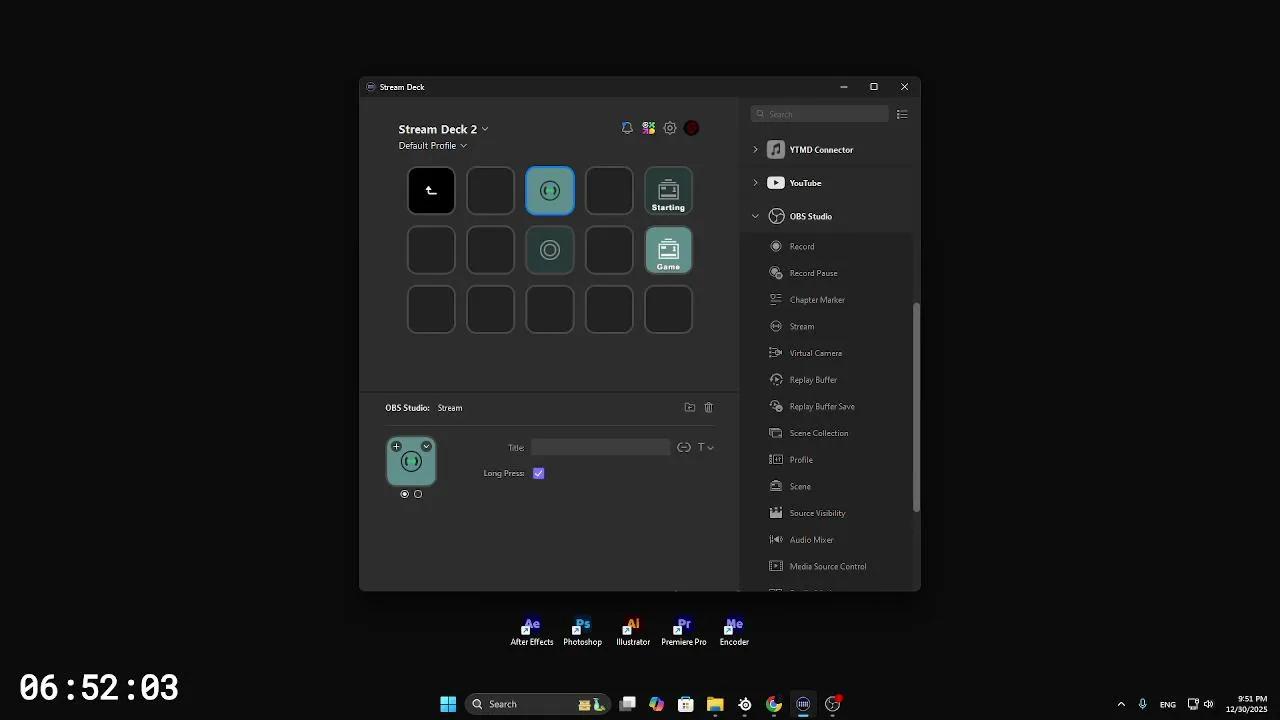Image resolution: width=1280 pixels, height=720 pixels.
Task: Open the Windows Start menu
Action: click(x=448, y=704)
